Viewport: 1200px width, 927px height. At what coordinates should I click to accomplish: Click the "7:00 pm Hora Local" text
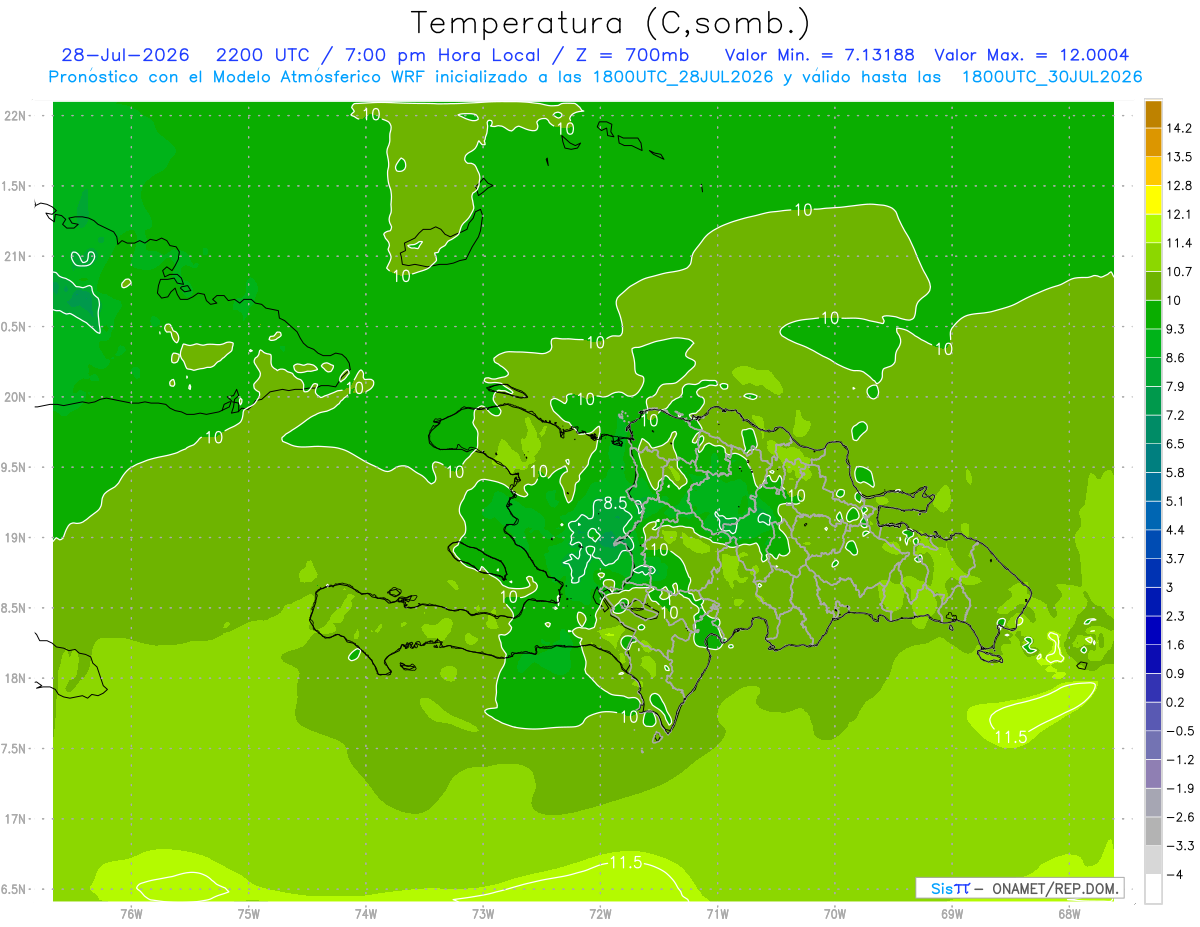click(443, 55)
